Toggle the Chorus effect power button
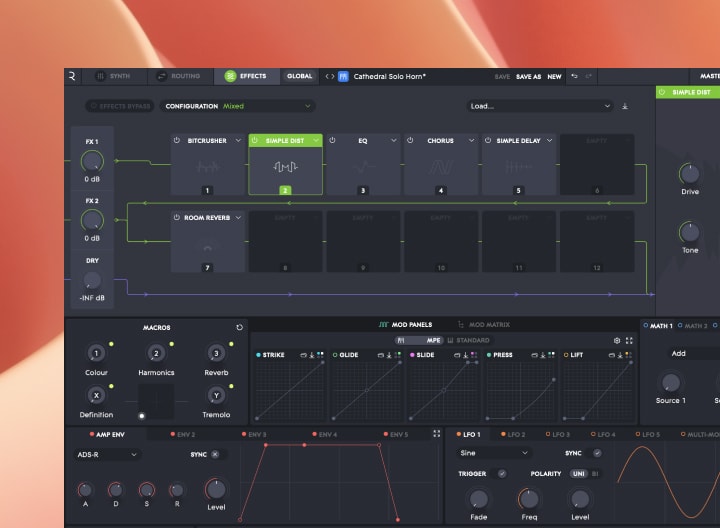Screen dimensions: 720x528 click(x=410, y=140)
